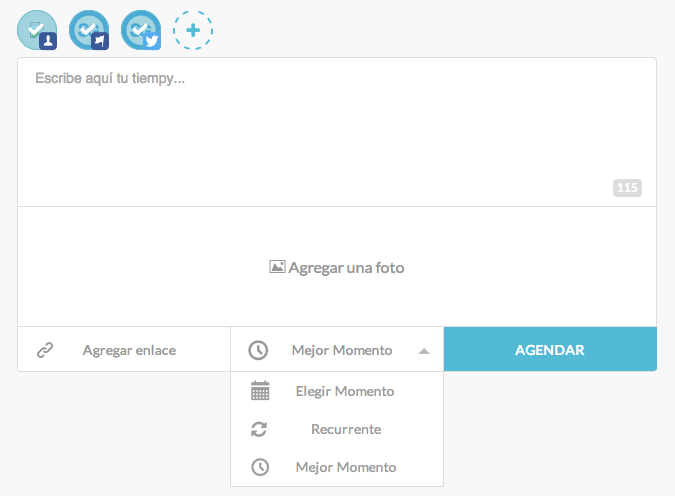The width and height of the screenshot is (675, 496).
Task: Click the dashed plus add-account icon
Action: click(x=193, y=30)
